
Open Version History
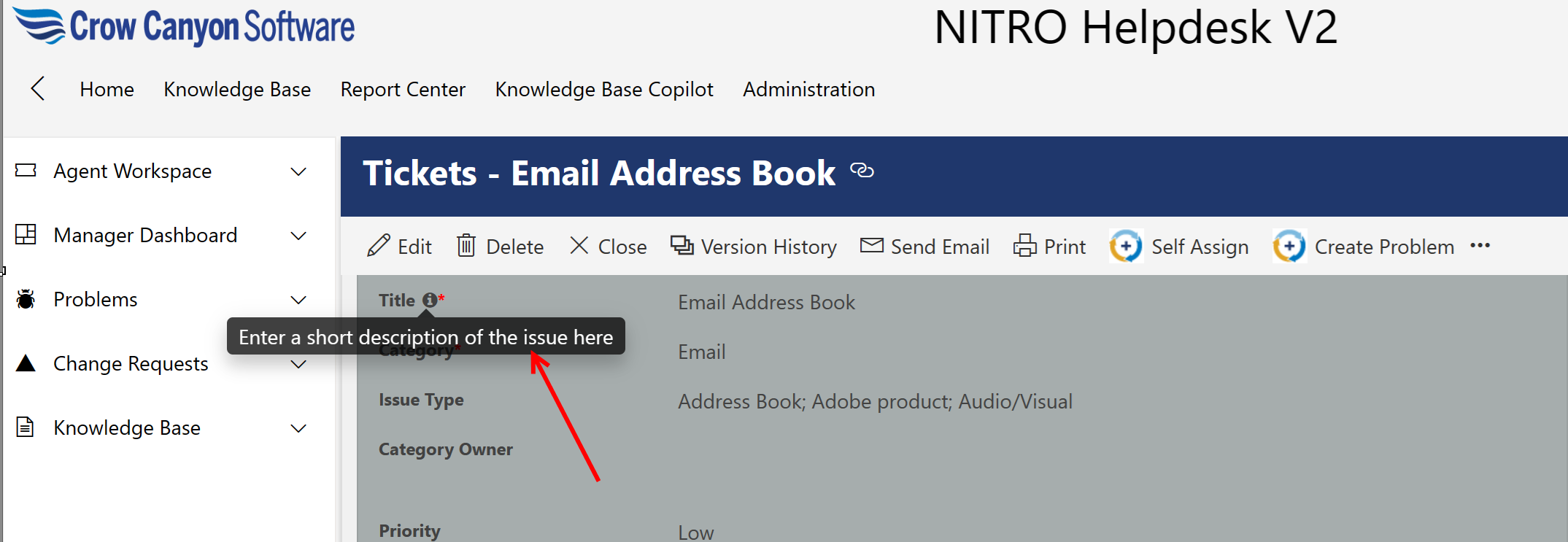(768, 247)
